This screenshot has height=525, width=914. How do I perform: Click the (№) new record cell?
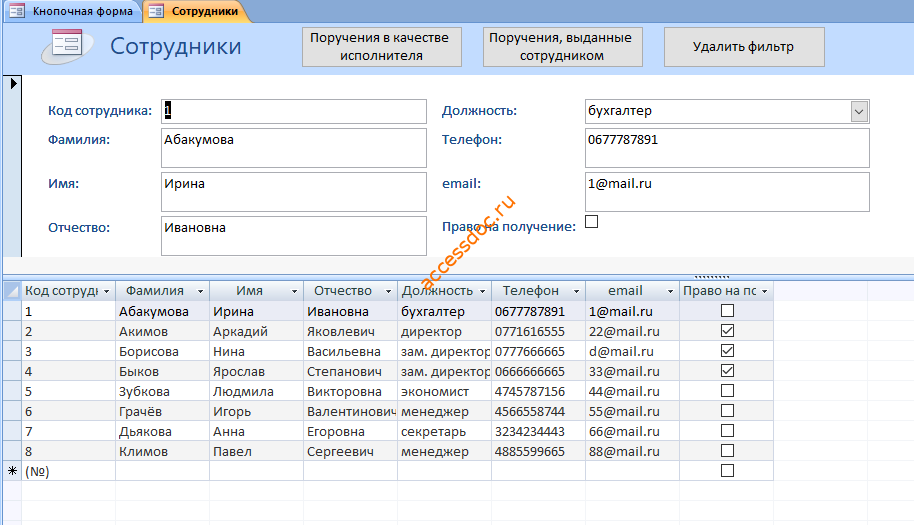(69, 471)
